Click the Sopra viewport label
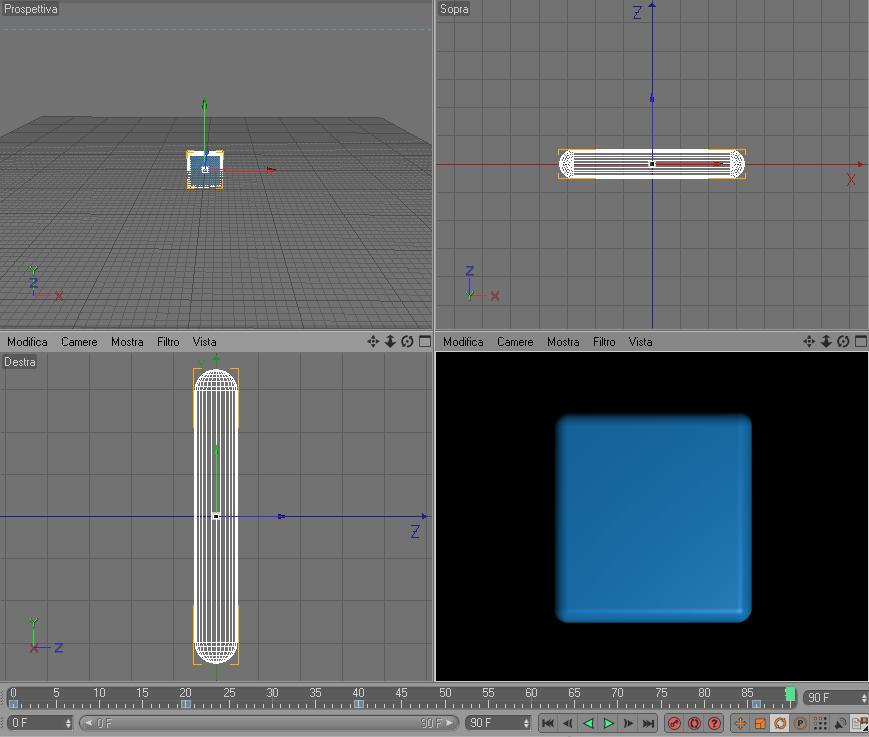Screen dimensions: 869x737 [x=454, y=9]
